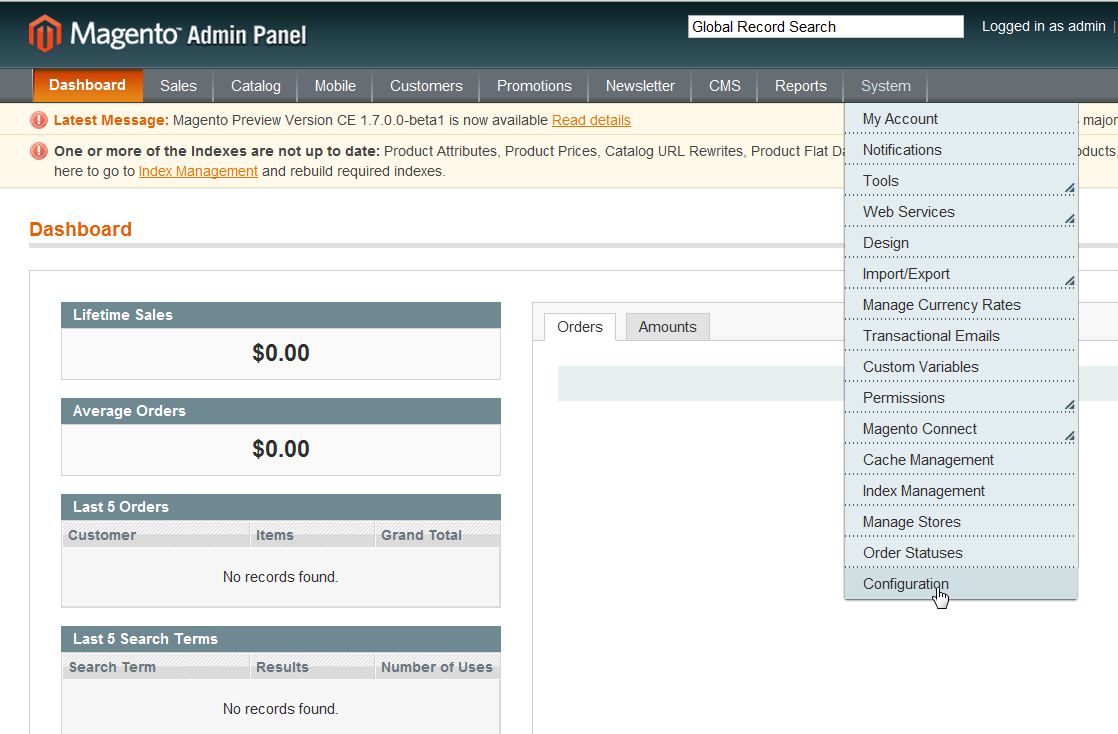
Task: Switch to the Amounts tab
Action: point(667,327)
